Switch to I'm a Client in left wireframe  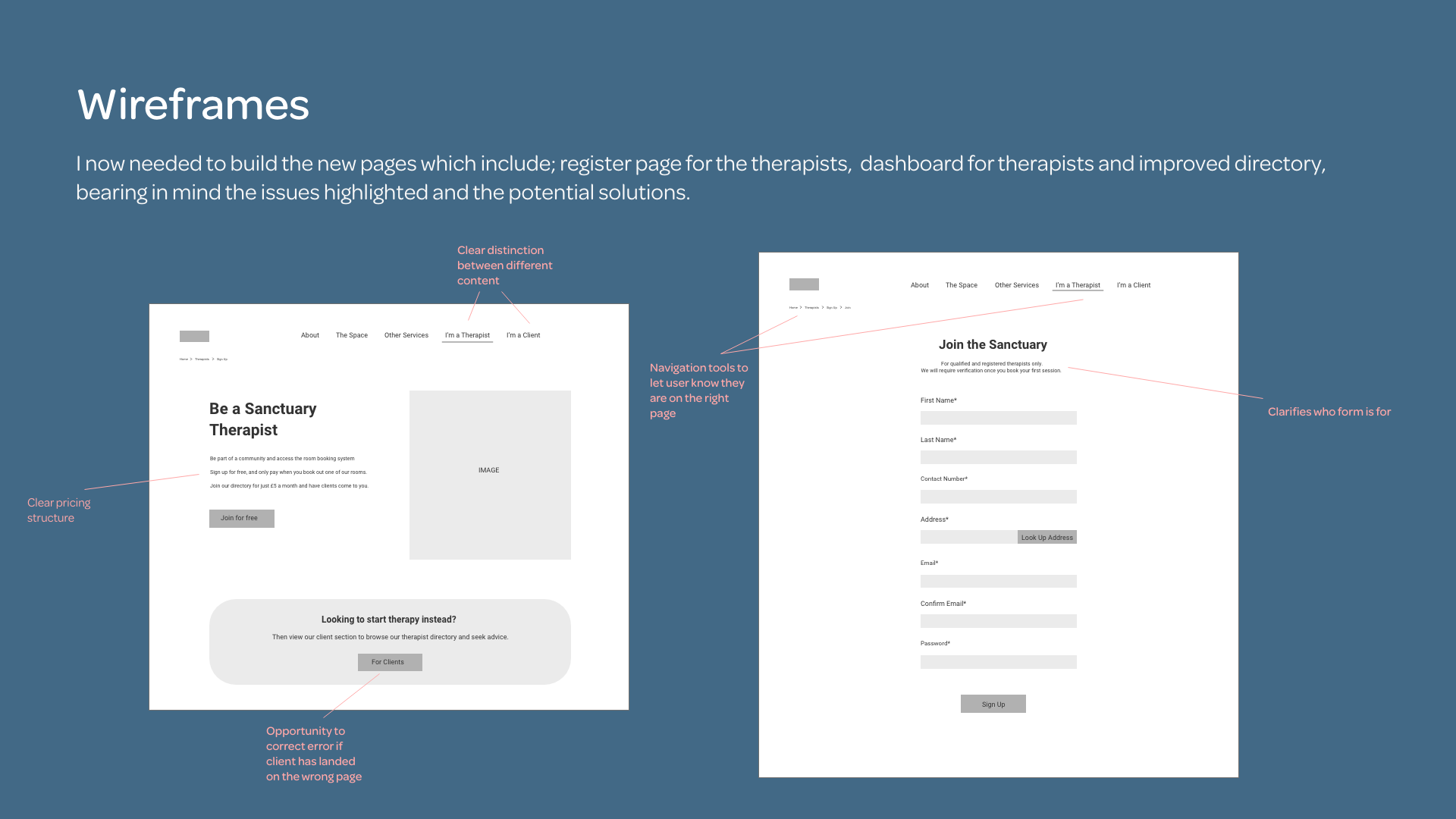[x=522, y=335]
